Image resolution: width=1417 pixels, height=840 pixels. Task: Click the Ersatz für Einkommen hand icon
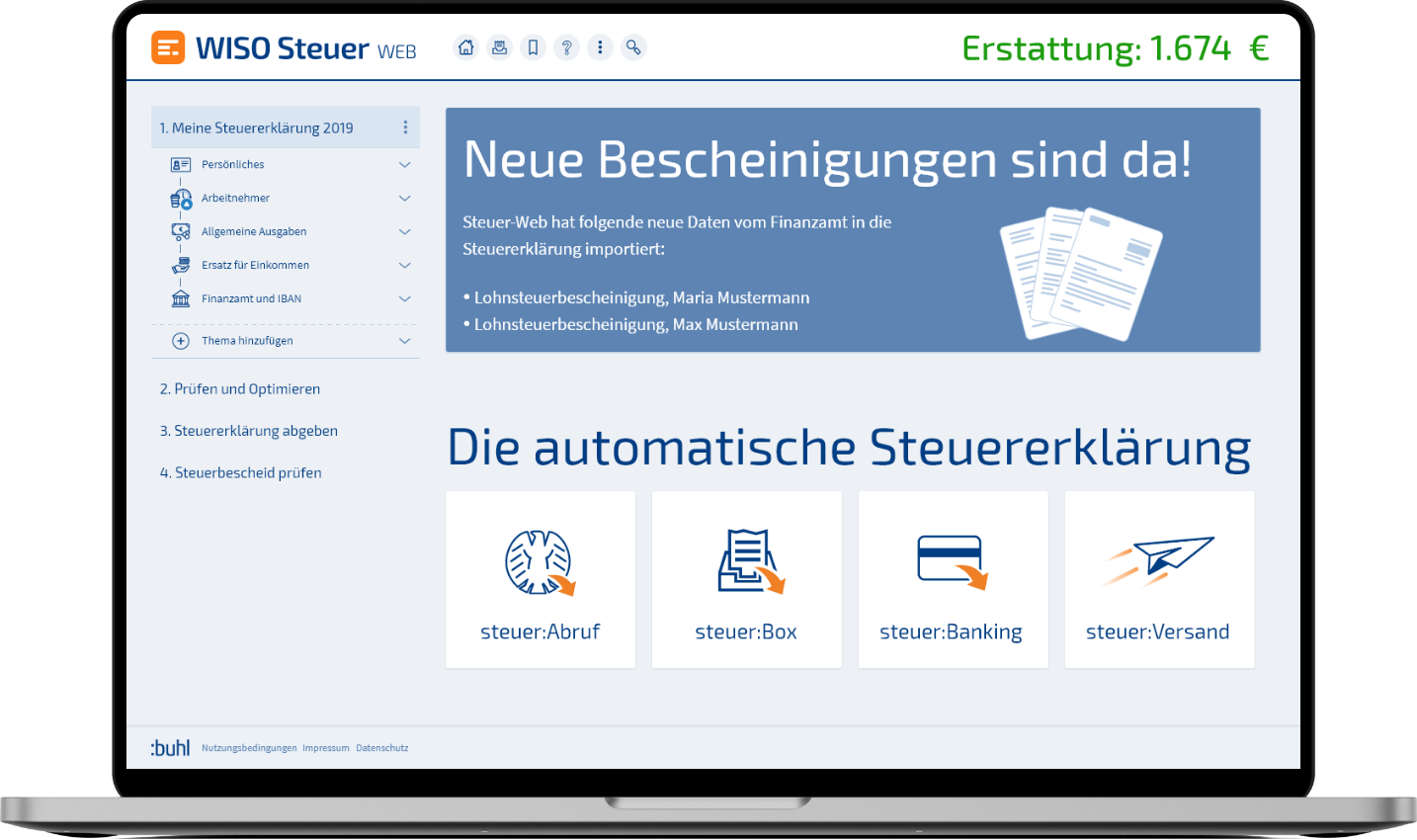point(181,265)
